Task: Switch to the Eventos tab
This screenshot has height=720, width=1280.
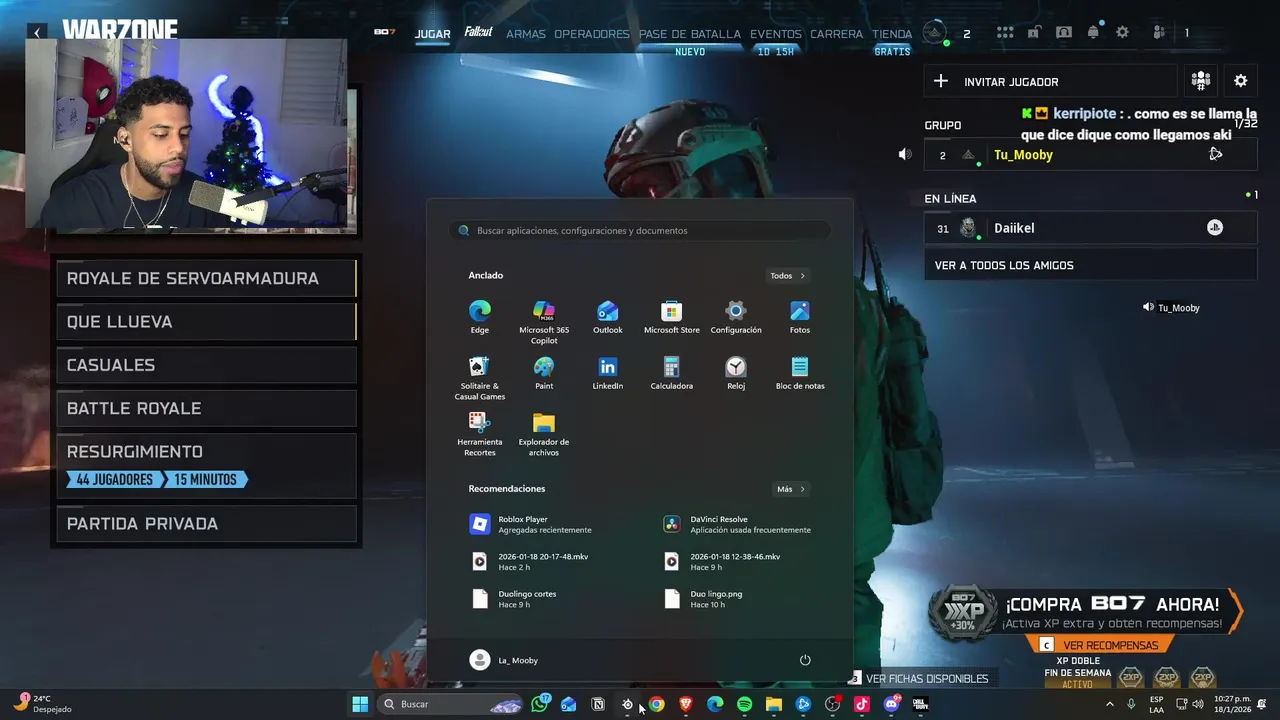Action: (x=776, y=34)
